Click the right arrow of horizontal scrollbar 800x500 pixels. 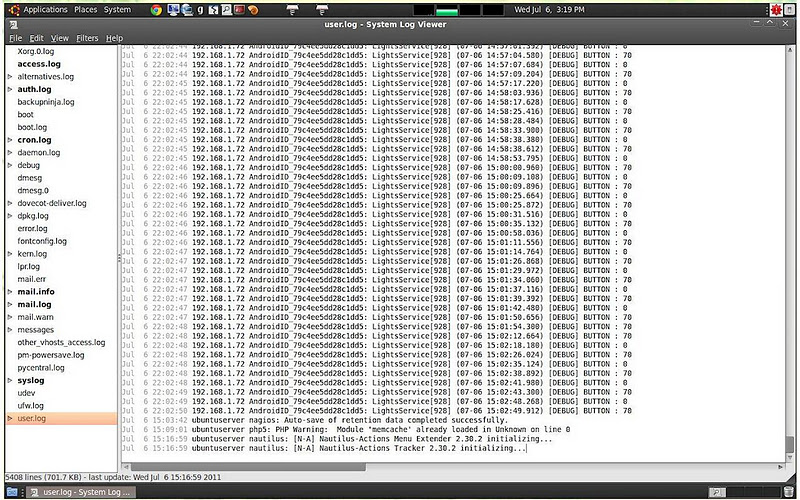click(x=780, y=467)
